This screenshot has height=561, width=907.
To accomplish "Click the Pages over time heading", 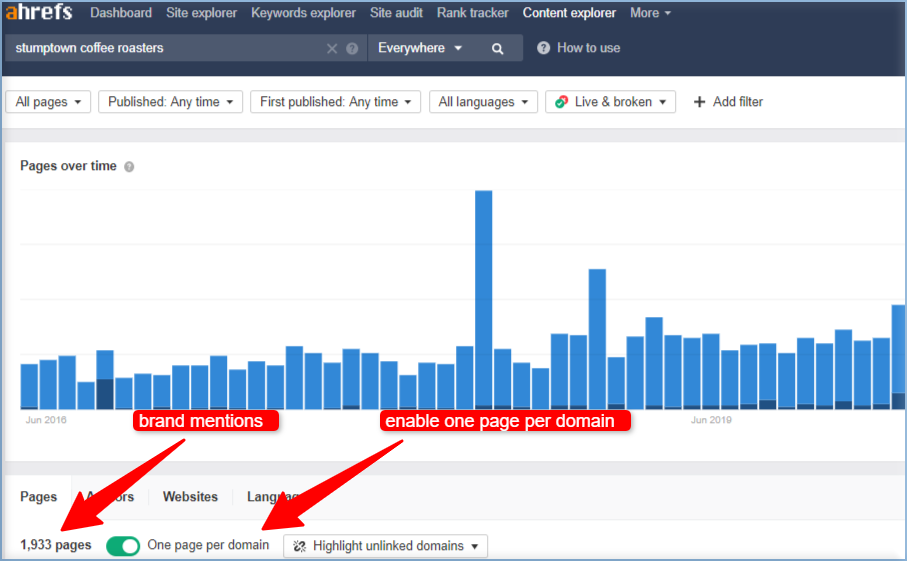I will click(68, 166).
